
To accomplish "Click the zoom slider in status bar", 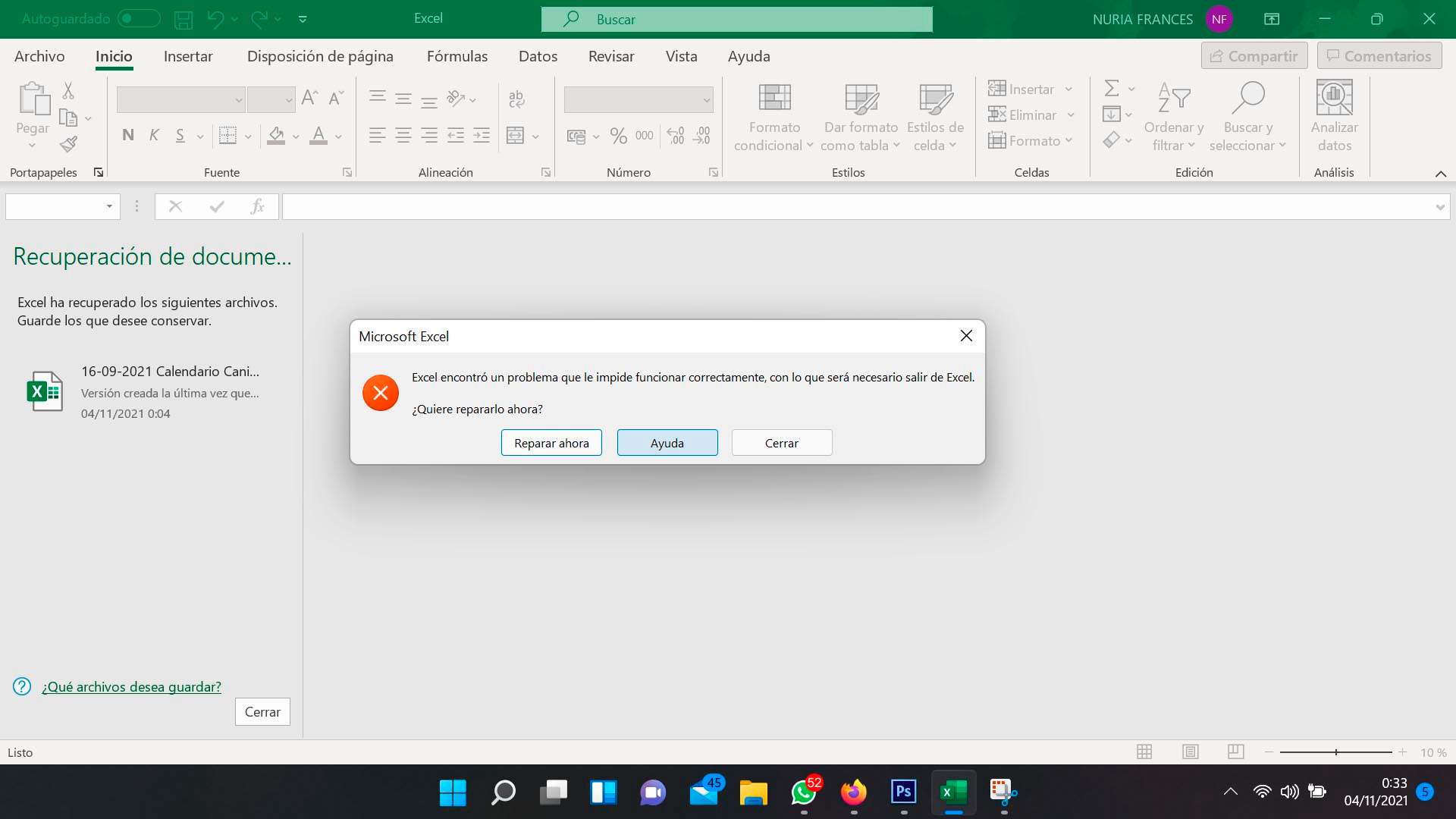I will 1335,752.
